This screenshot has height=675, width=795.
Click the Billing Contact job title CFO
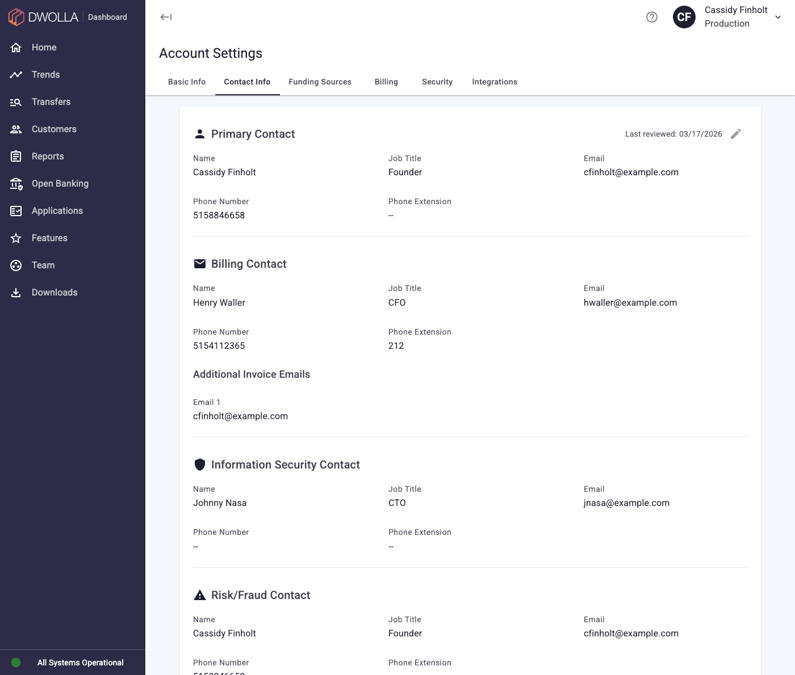[397, 303]
